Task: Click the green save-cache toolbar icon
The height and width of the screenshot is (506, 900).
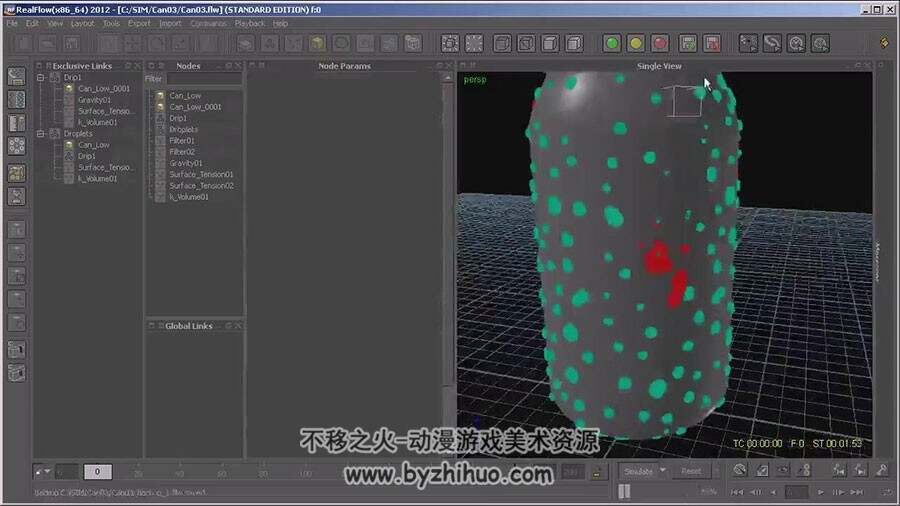Action: (x=688, y=43)
